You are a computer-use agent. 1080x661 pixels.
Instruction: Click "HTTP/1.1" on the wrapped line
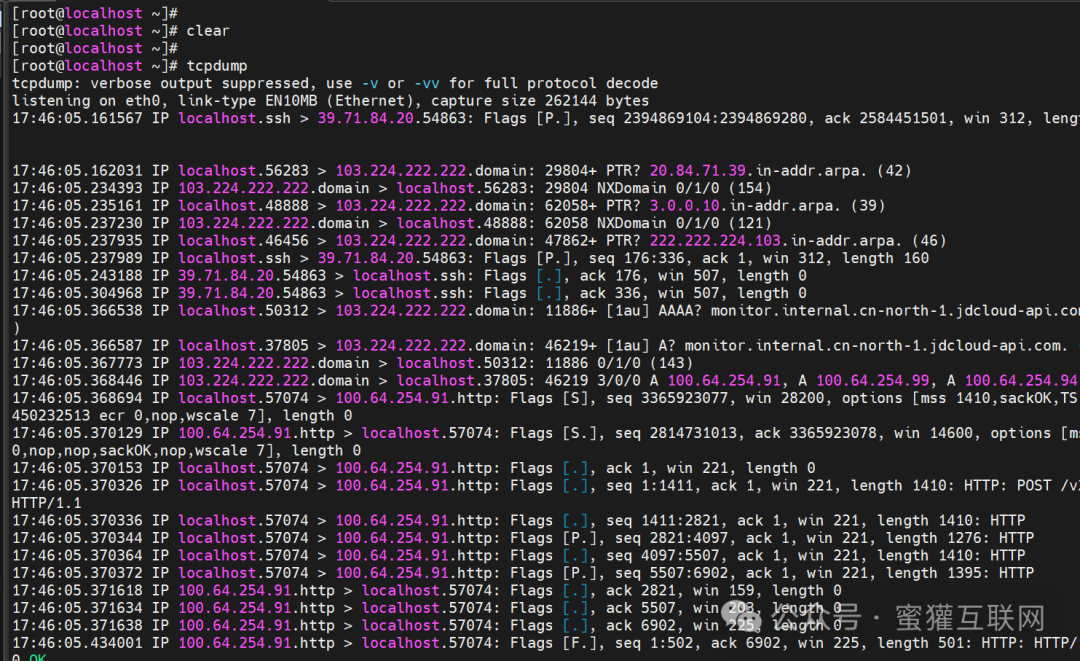click(46, 503)
